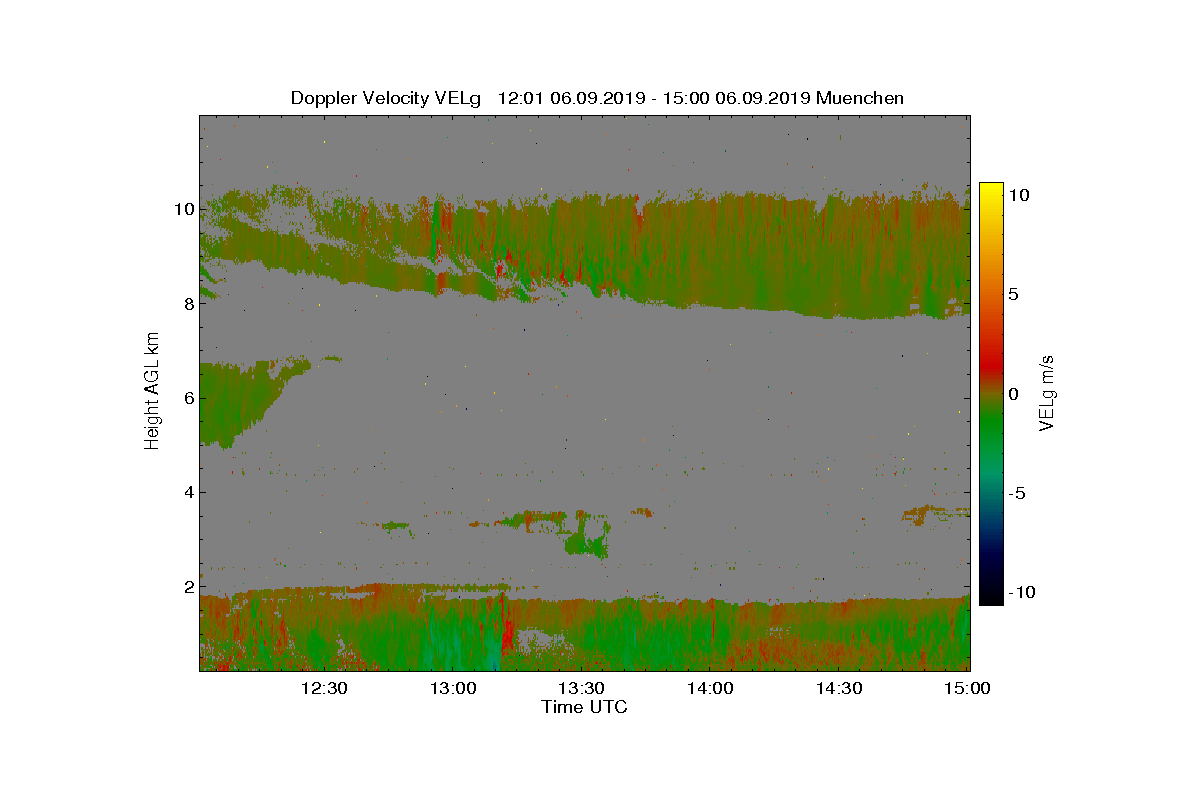Click the 'VELg m/s' colorbar label
Viewport: 1200px width, 800px height.
coord(1047,391)
